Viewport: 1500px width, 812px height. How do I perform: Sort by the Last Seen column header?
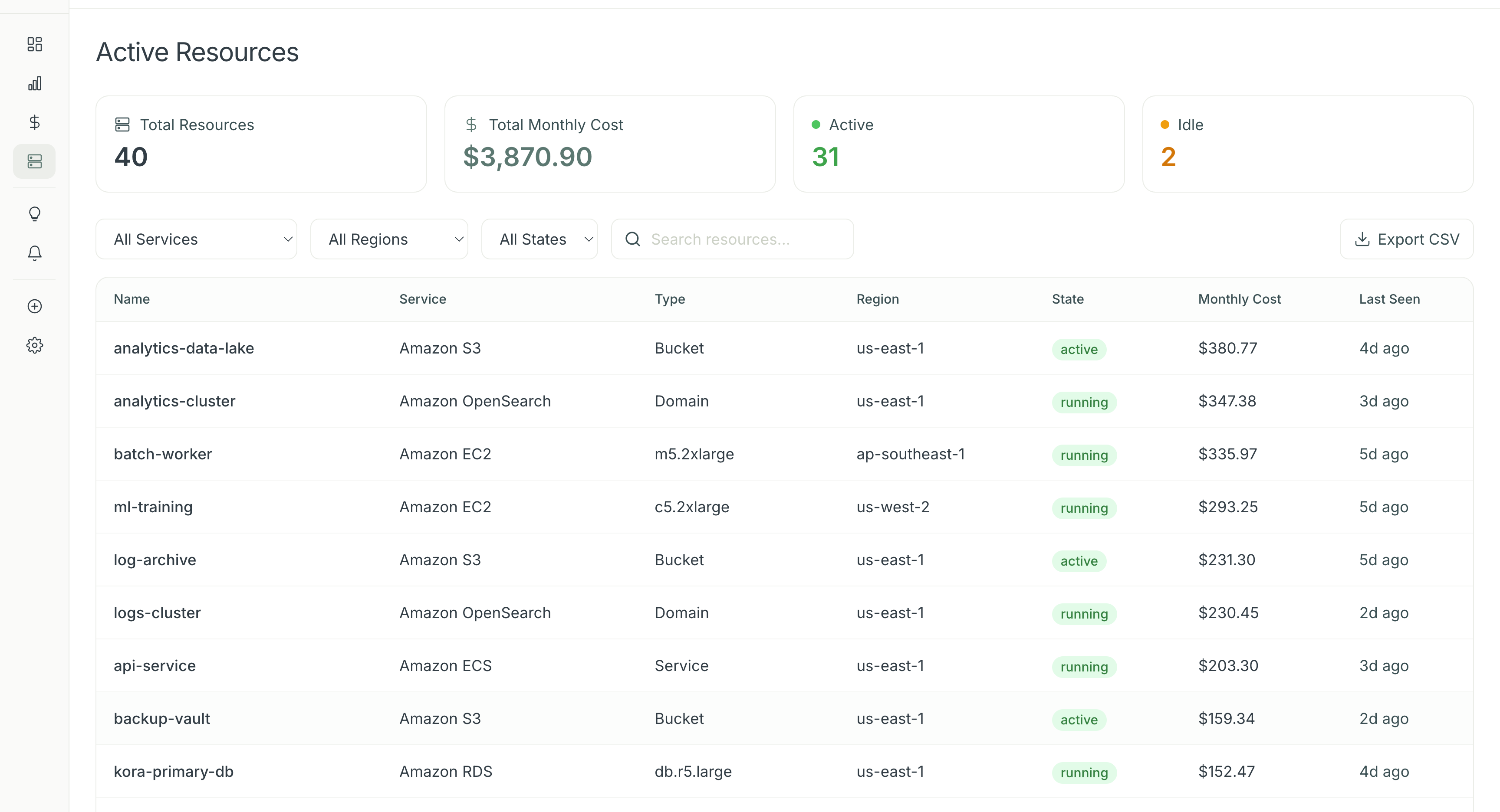pyautogui.click(x=1389, y=299)
